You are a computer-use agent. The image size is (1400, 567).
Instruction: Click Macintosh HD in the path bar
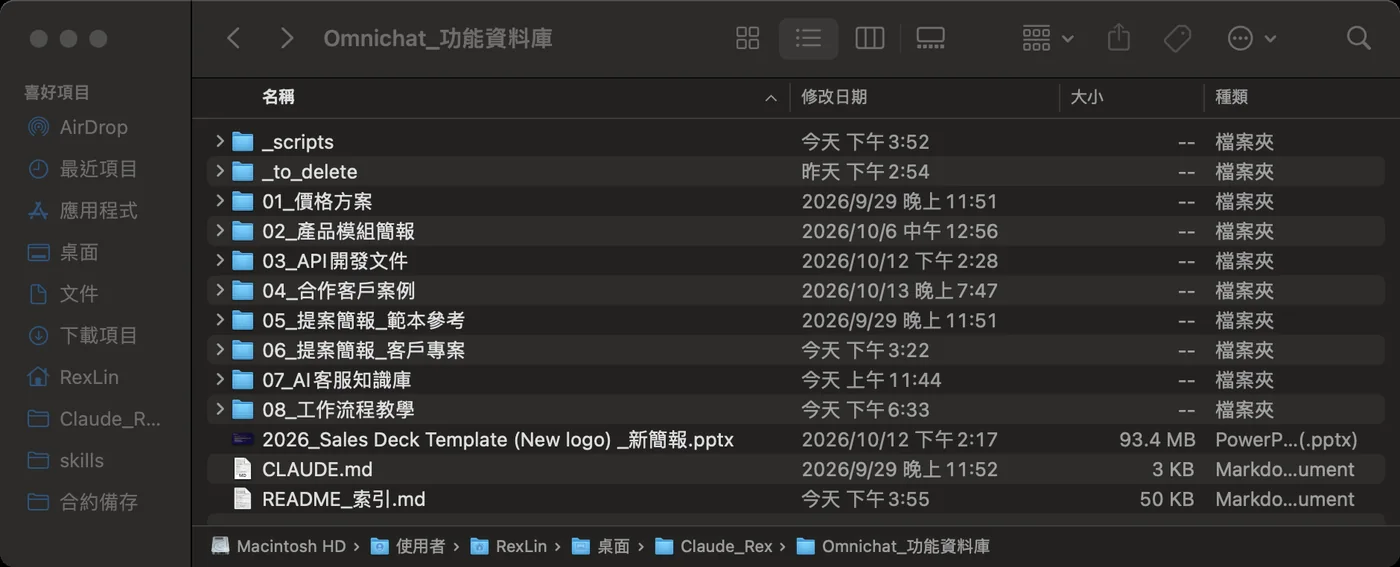(x=280, y=546)
